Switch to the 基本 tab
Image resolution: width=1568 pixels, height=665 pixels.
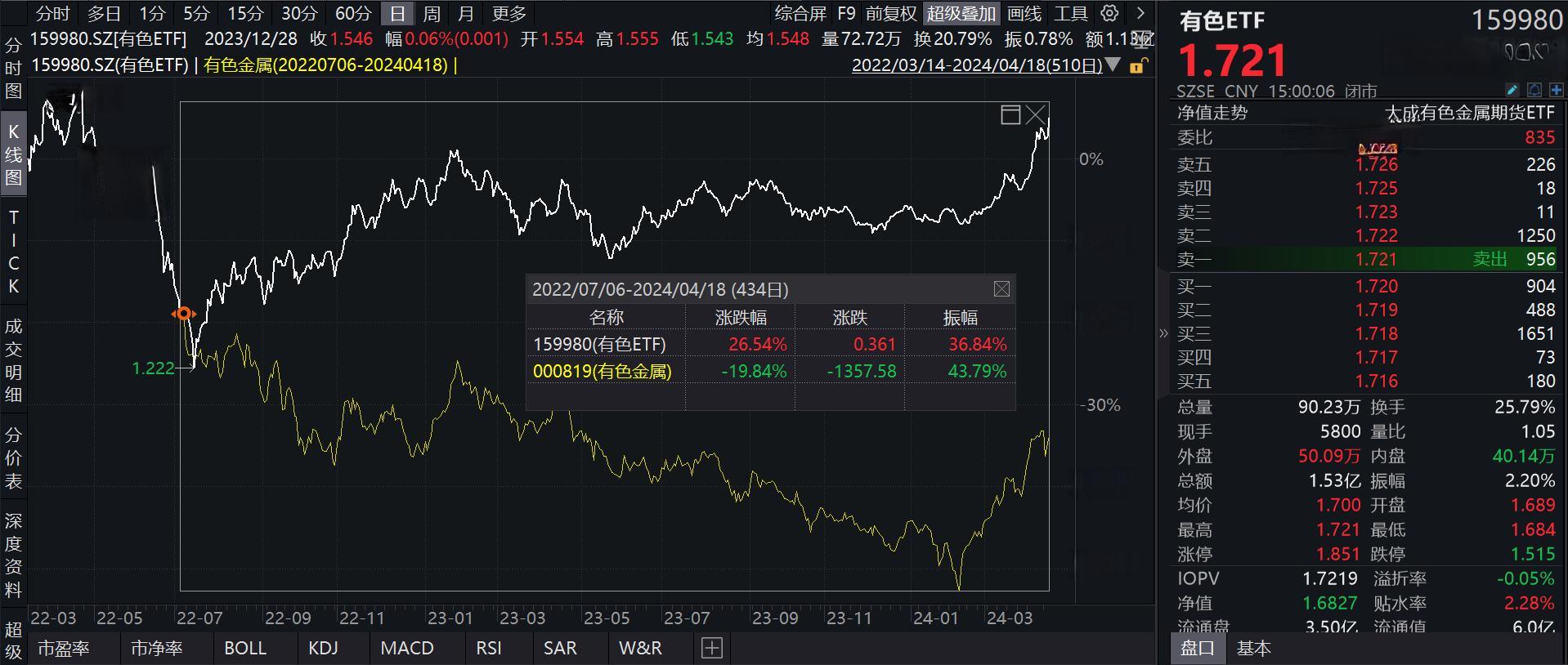1253,648
